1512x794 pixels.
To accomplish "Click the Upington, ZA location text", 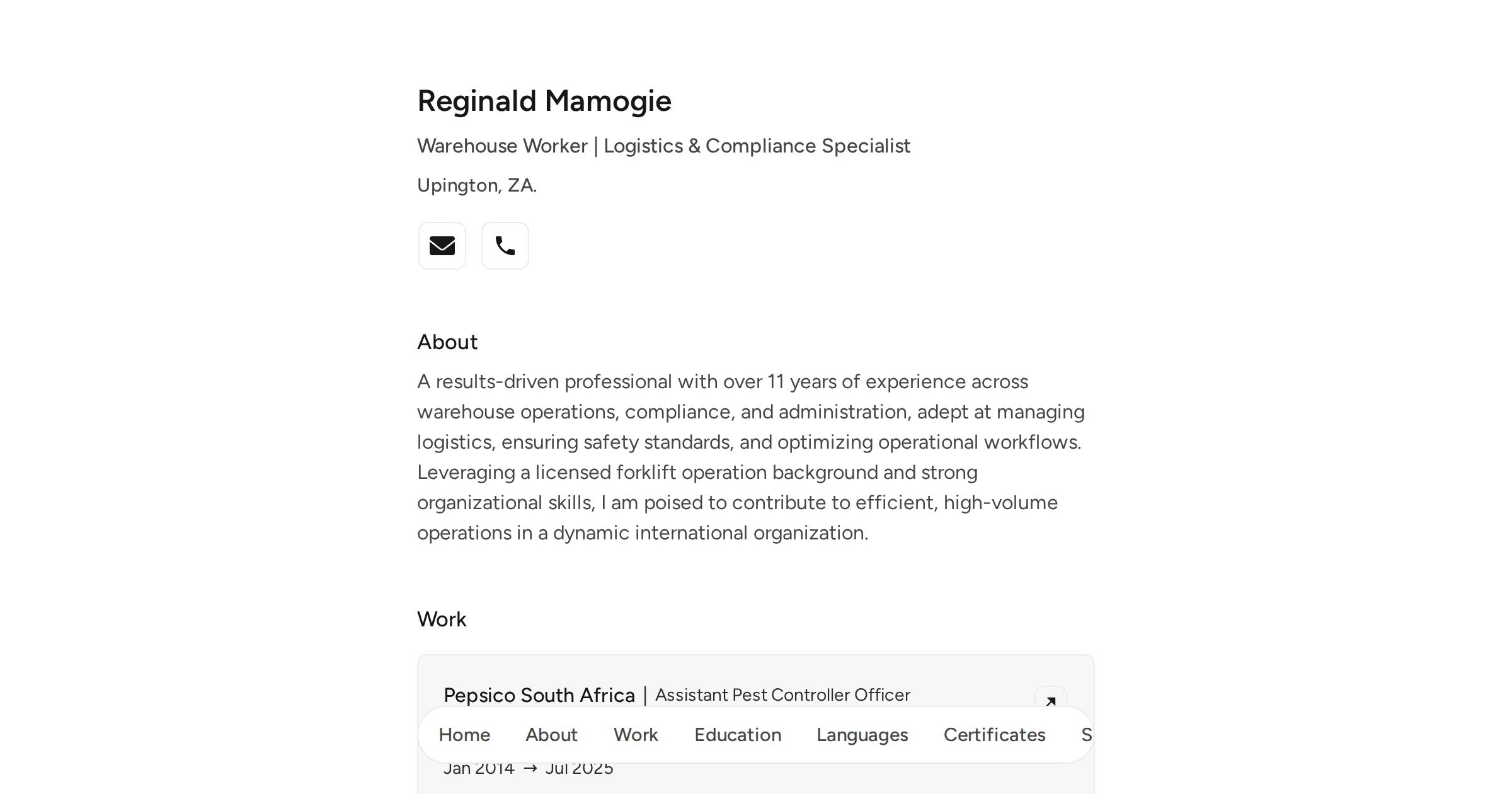I will click(x=477, y=185).
